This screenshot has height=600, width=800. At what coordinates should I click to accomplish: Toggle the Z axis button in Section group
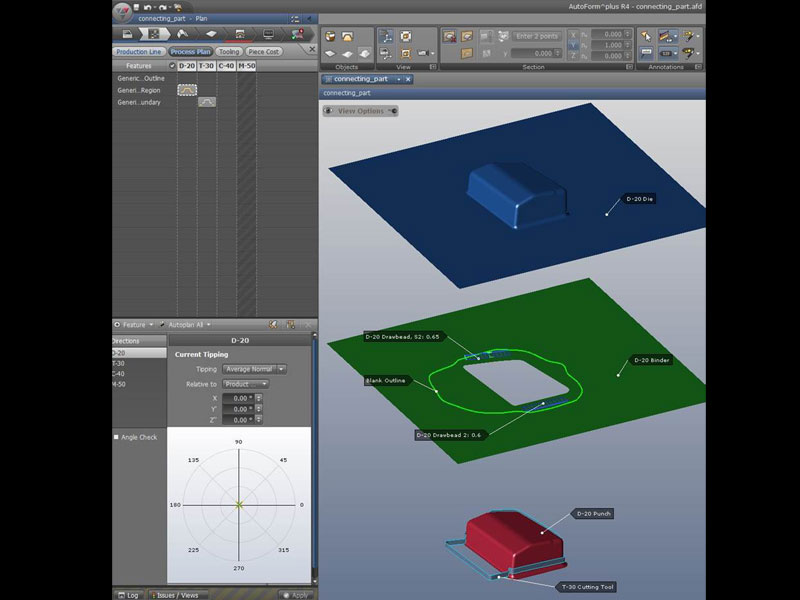click(573, 56)
